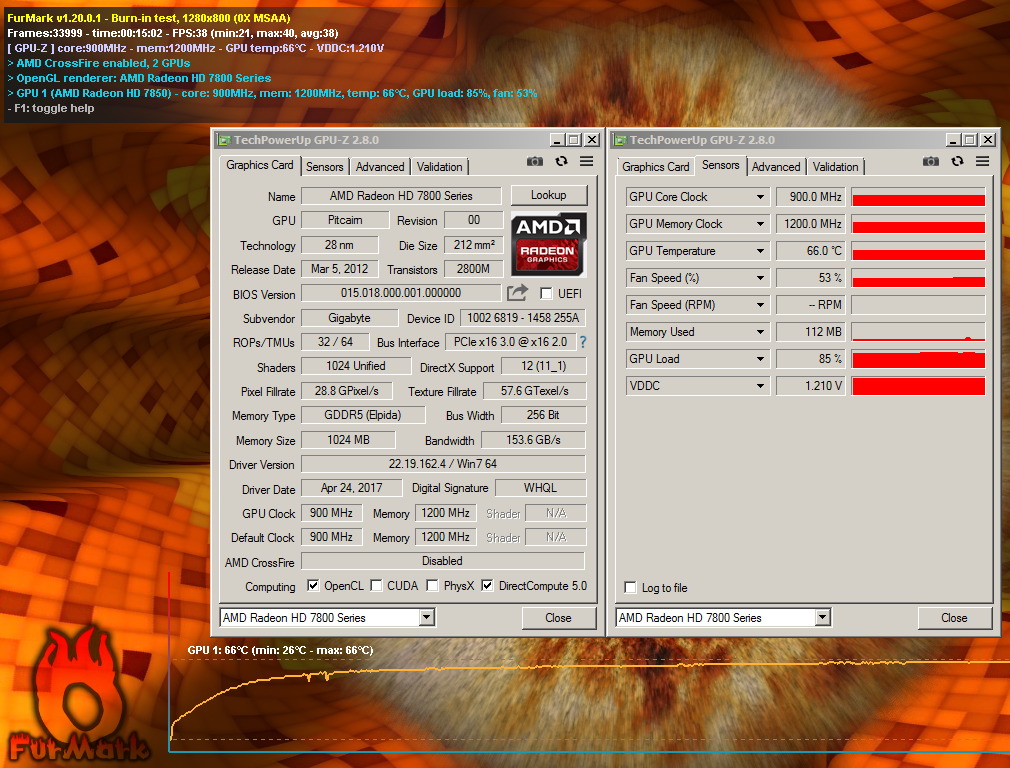Viewport: 1010px width, 768px height.
Task: Click the GPU-Z title bar icon in Sensors window
Action: [x=620, y=140]
